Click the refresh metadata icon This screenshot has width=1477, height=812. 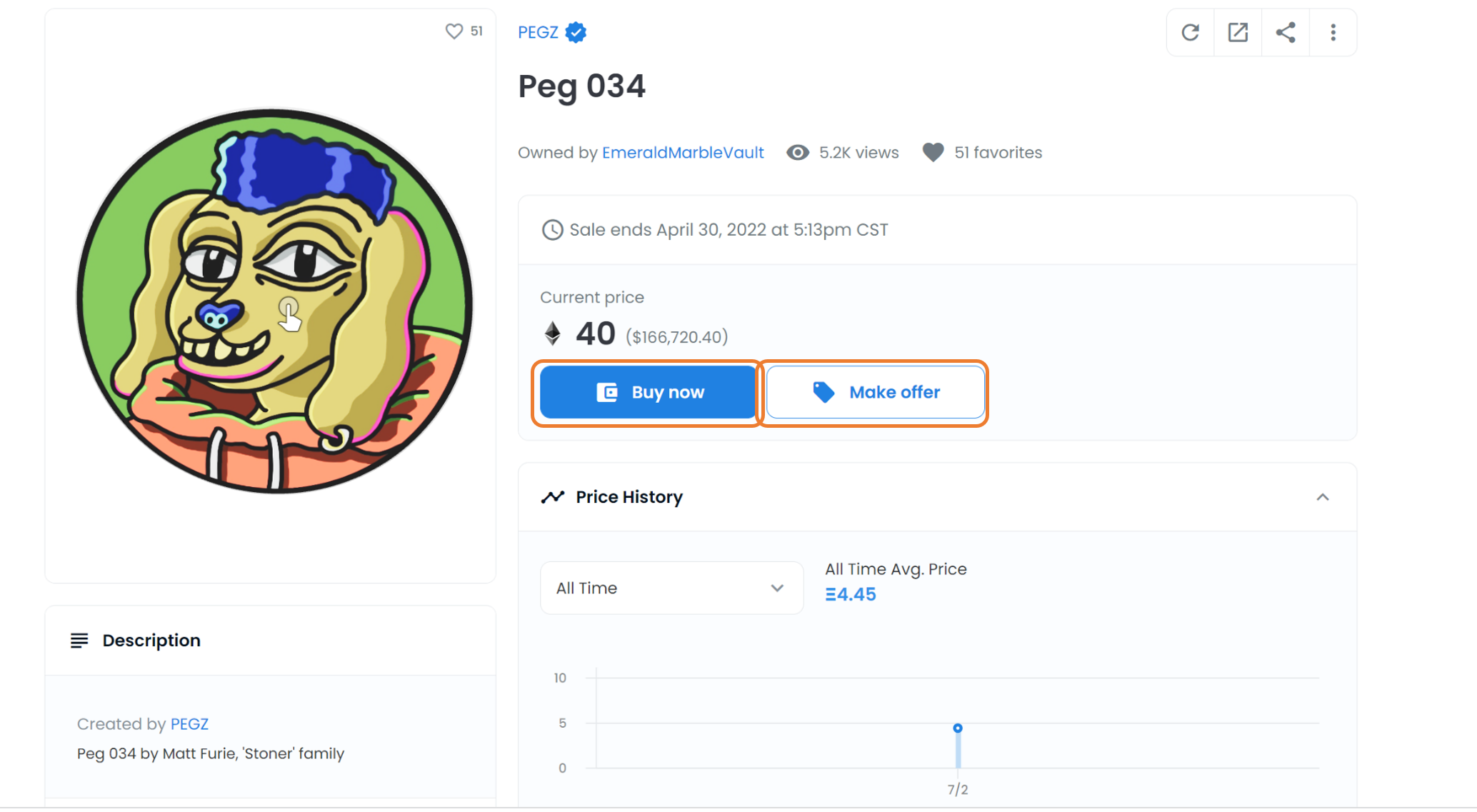pos(1190,32)
